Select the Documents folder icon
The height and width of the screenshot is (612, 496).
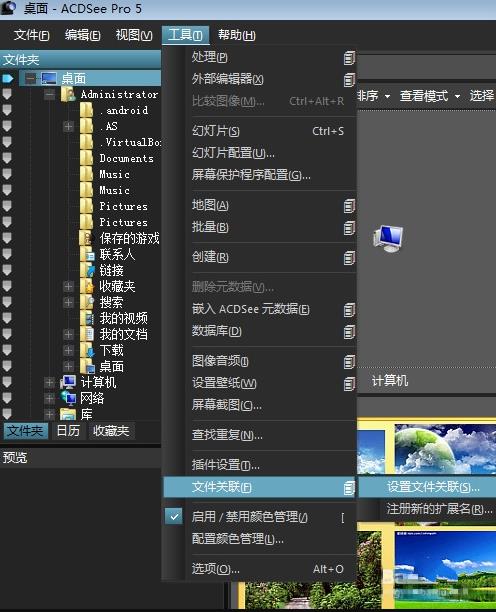[86, 158]
